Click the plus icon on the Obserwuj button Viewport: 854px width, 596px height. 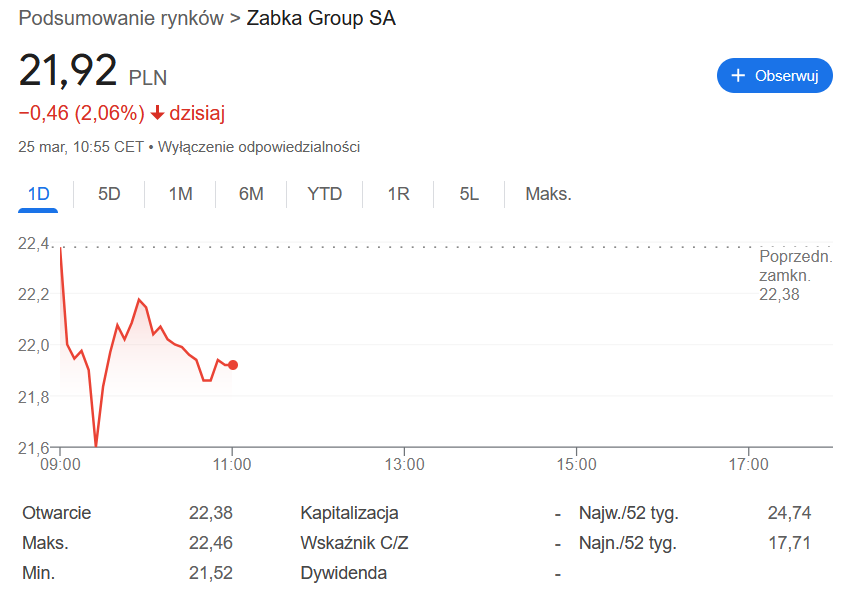(737, 75)
